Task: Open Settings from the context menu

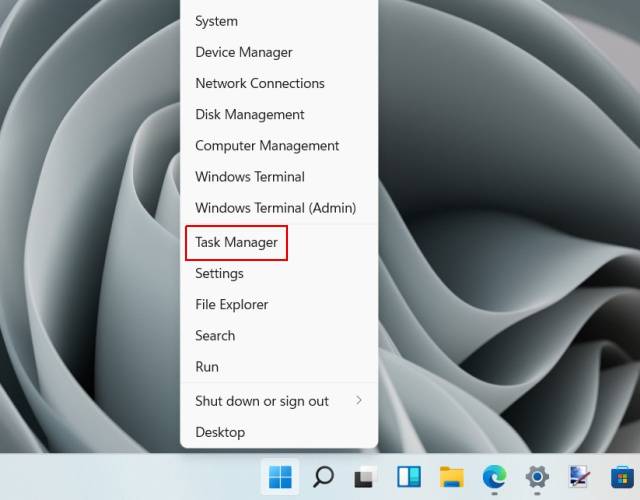Action: (279, 273)
